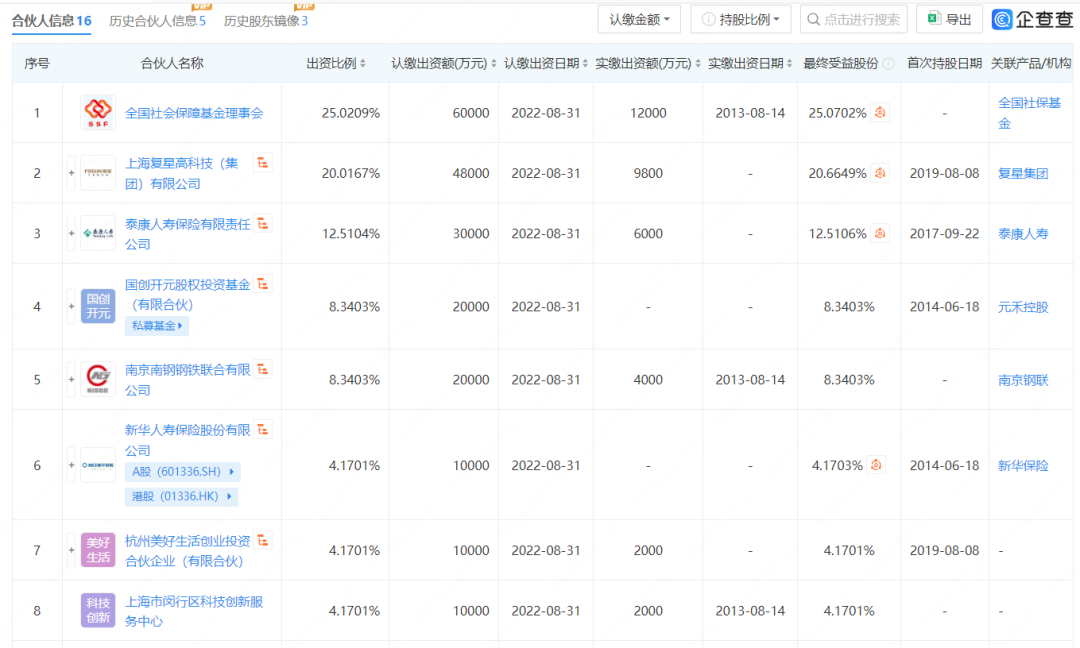Click beneficiary icon next to 25.0702%
Viewport: 1080px width, 648px height.
coord(880,112)
